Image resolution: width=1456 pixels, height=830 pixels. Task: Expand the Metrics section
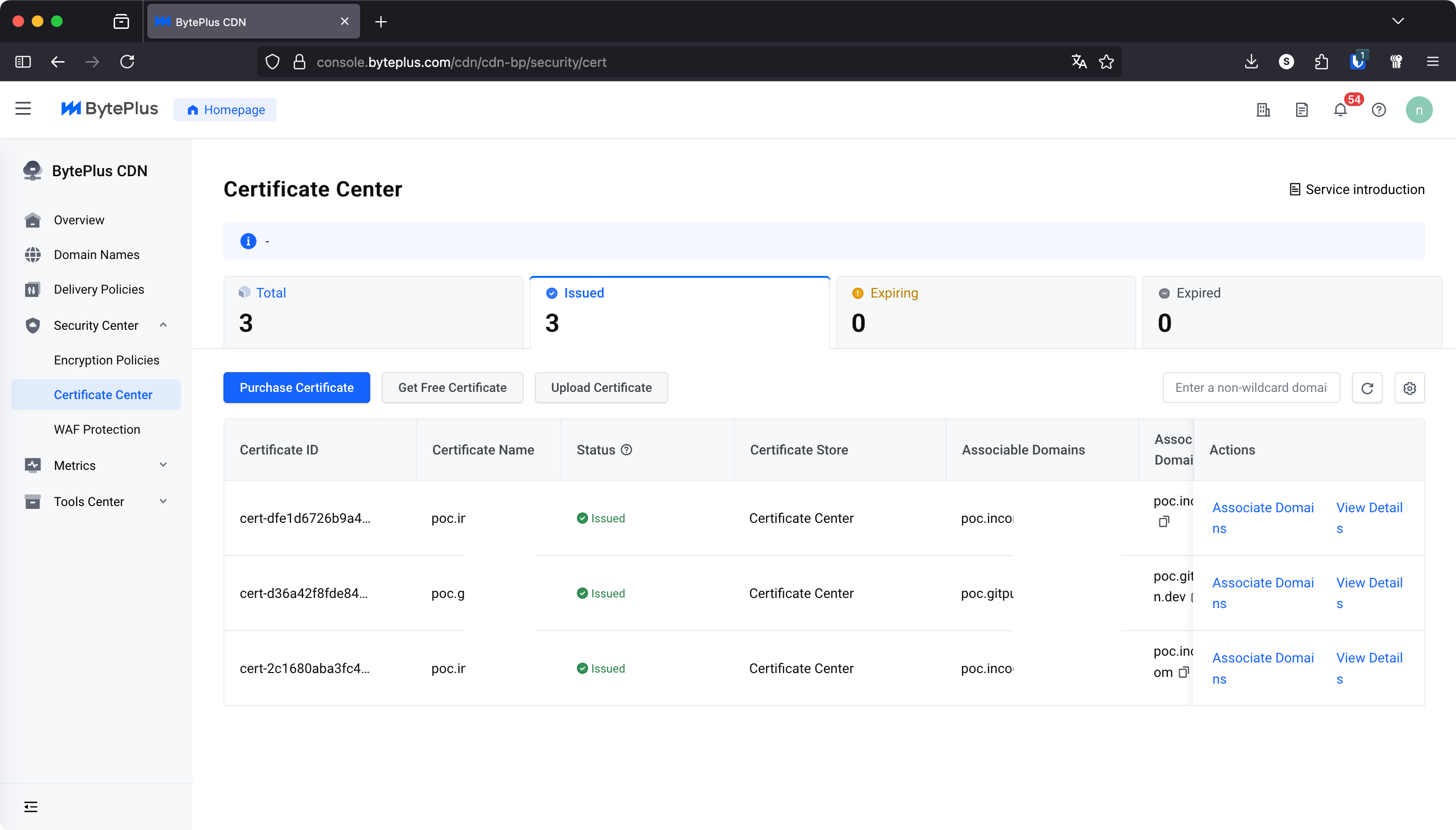click(163, 465)
